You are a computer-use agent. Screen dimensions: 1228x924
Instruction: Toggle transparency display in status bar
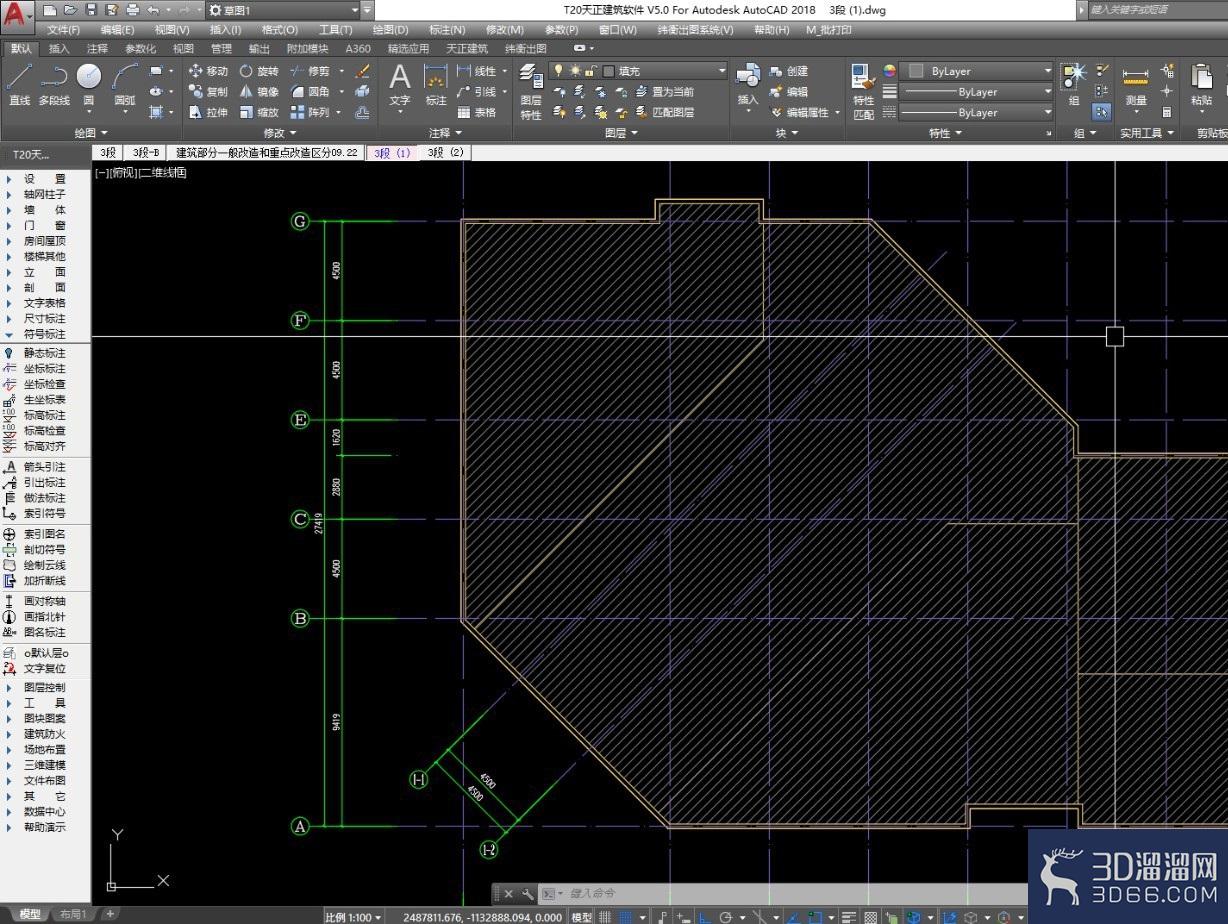coord(871,916)
